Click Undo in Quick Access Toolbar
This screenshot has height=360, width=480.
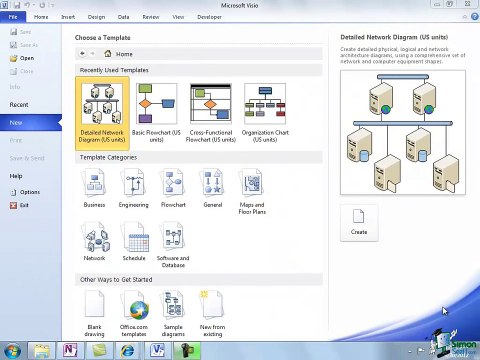pos(27,5)
